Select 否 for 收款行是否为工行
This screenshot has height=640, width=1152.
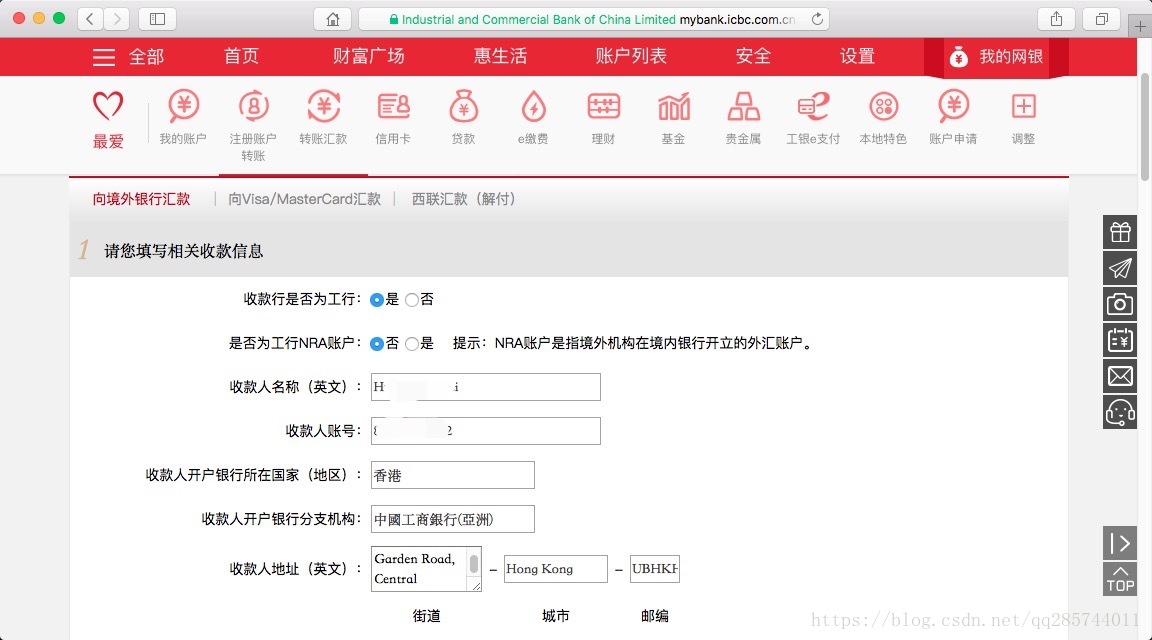412,300
